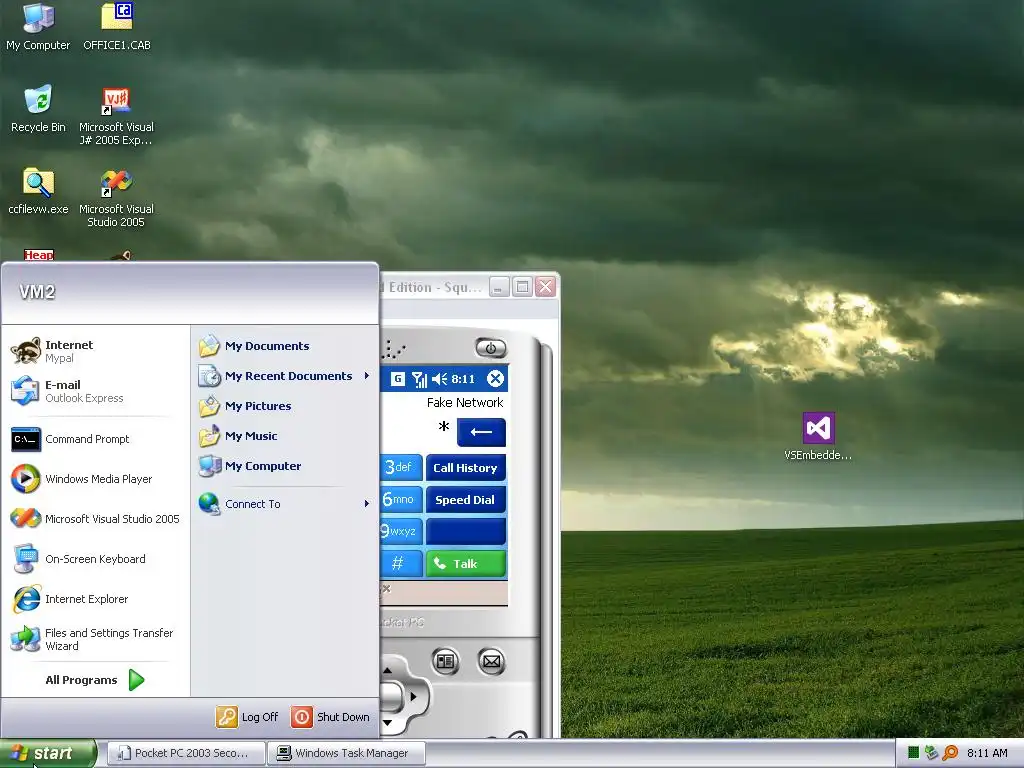The height and width of the screenshot is (768, 1024).
Task: Open VSEmbedde... desktop icon
Action: point(818,436)
